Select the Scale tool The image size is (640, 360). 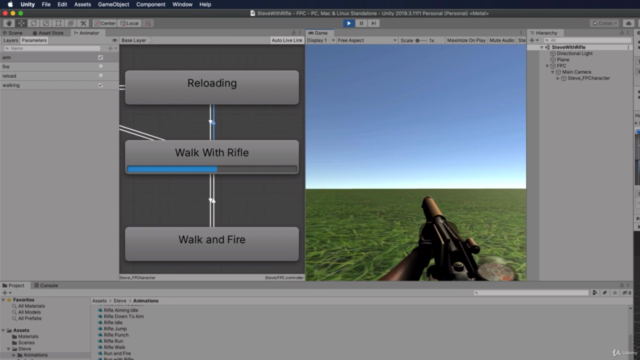tap(46, 23)
